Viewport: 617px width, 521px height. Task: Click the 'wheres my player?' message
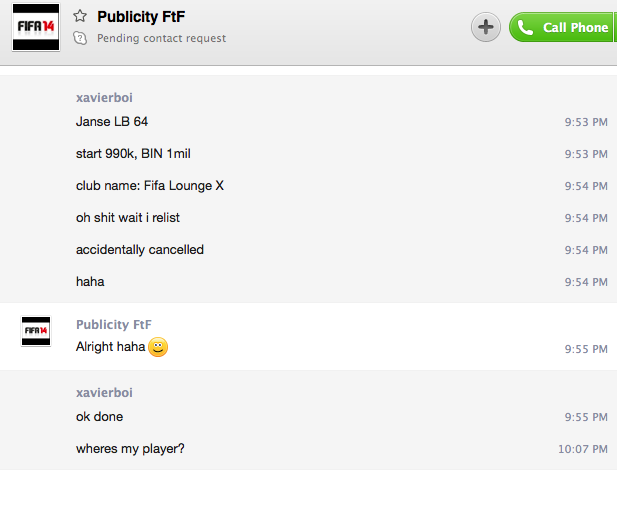[x=130, y=449]
